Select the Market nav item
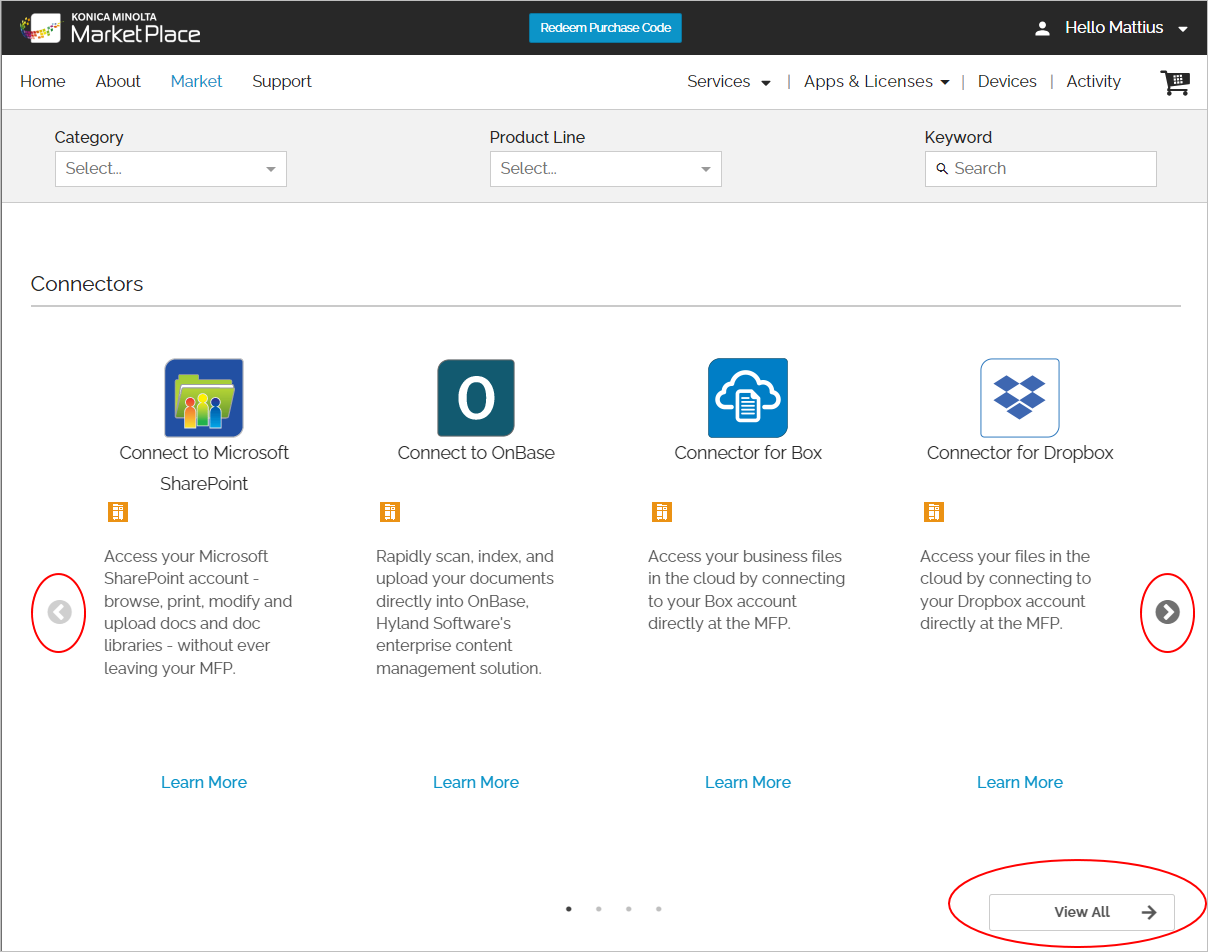Viewport: 1208px width, 952px height. (x=196, y=82)
